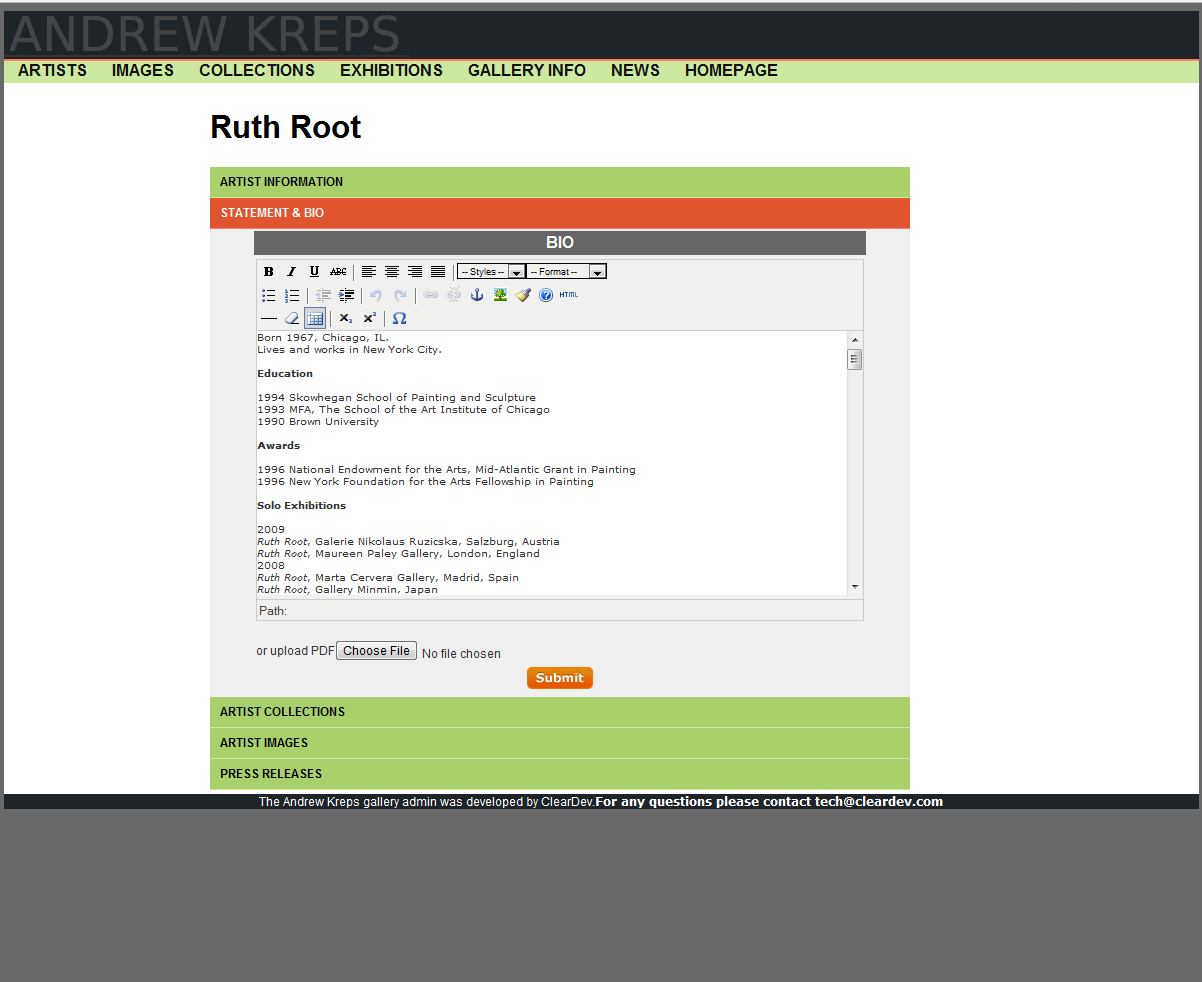Toggle strikethrough formatting
The image size is (1202, 982).
[338, 272]
